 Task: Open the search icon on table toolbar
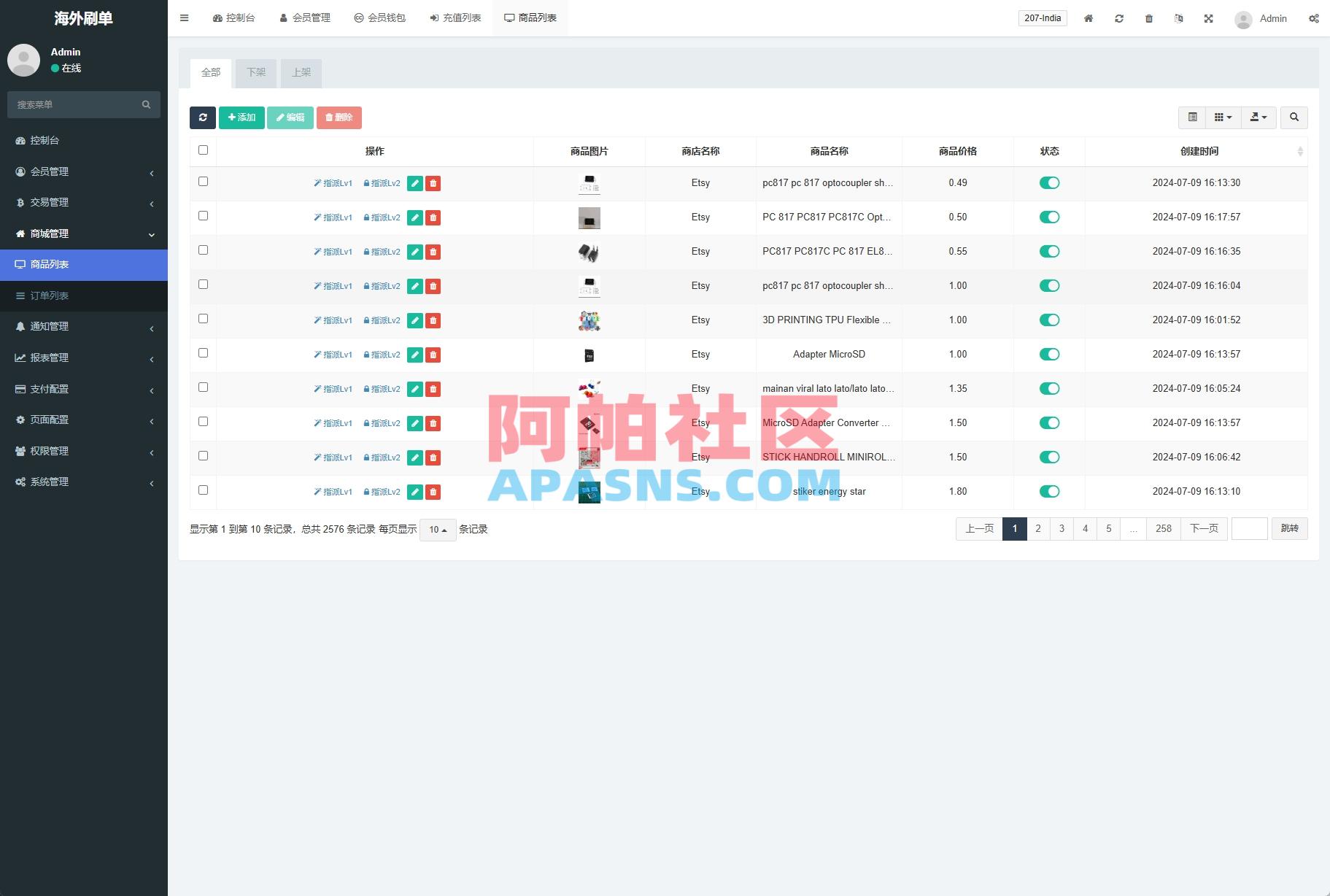[x=1294, y=117]
